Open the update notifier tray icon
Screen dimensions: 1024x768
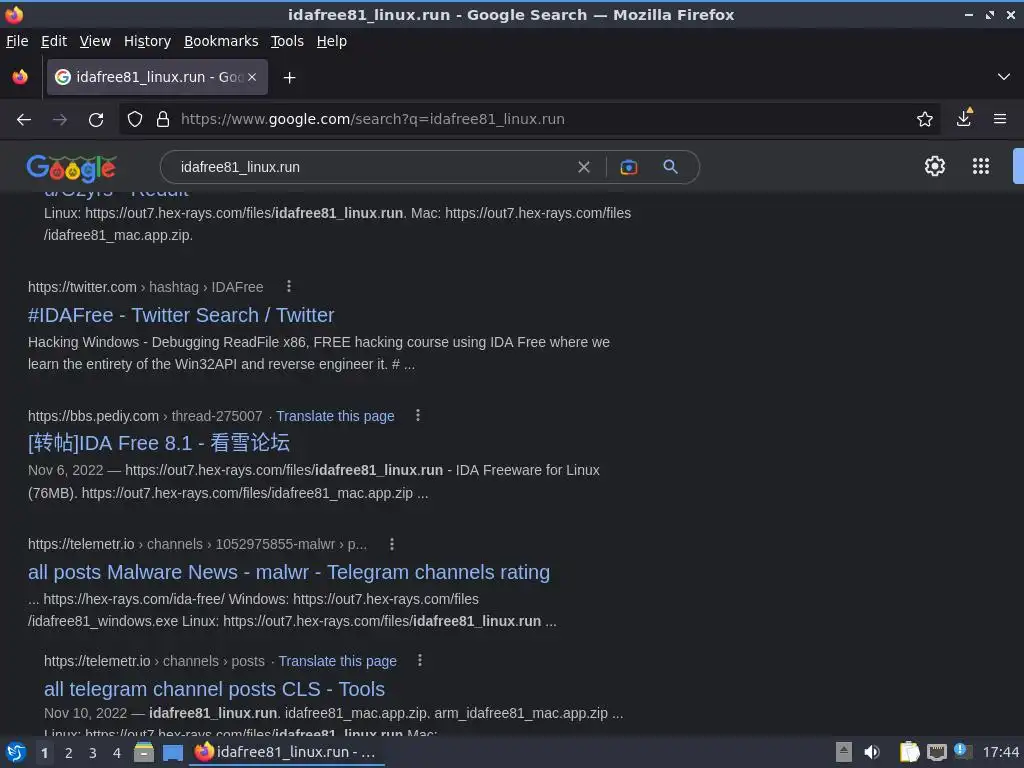click(962, 751)
